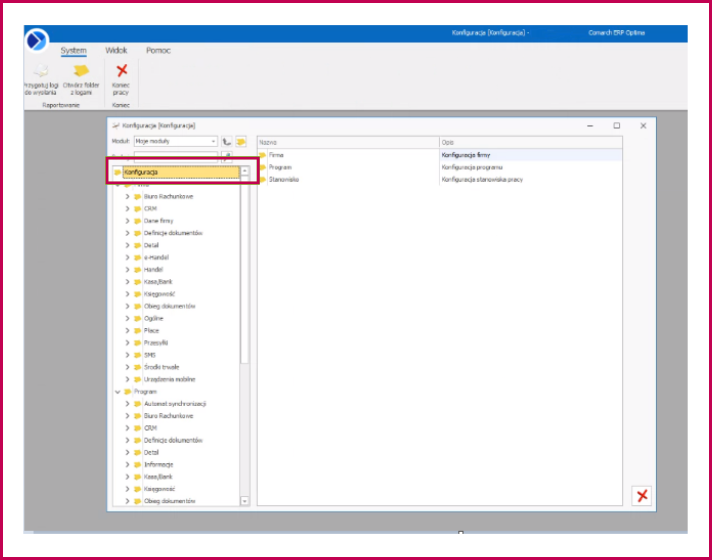Click the Opis column header
The image size is (712, 560).
(x=531, y=142)
